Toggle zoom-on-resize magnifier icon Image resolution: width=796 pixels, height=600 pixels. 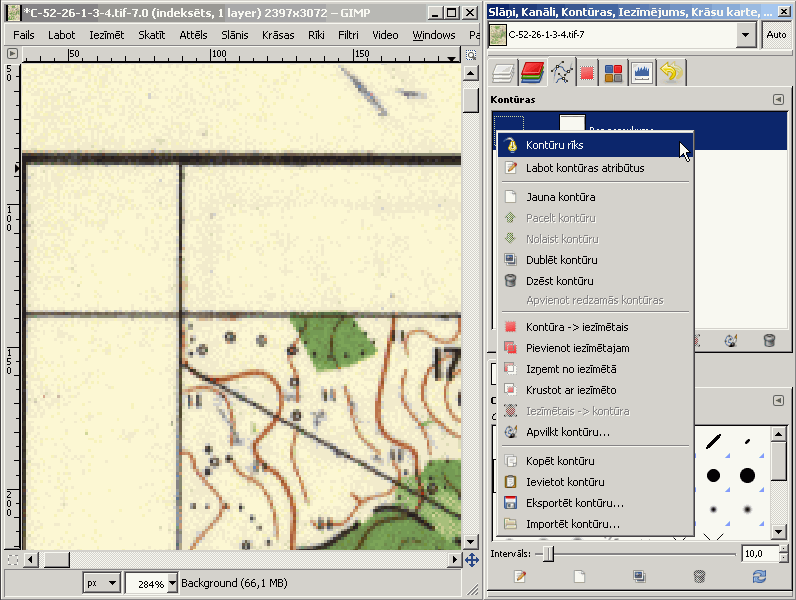[x=471, y=54]
